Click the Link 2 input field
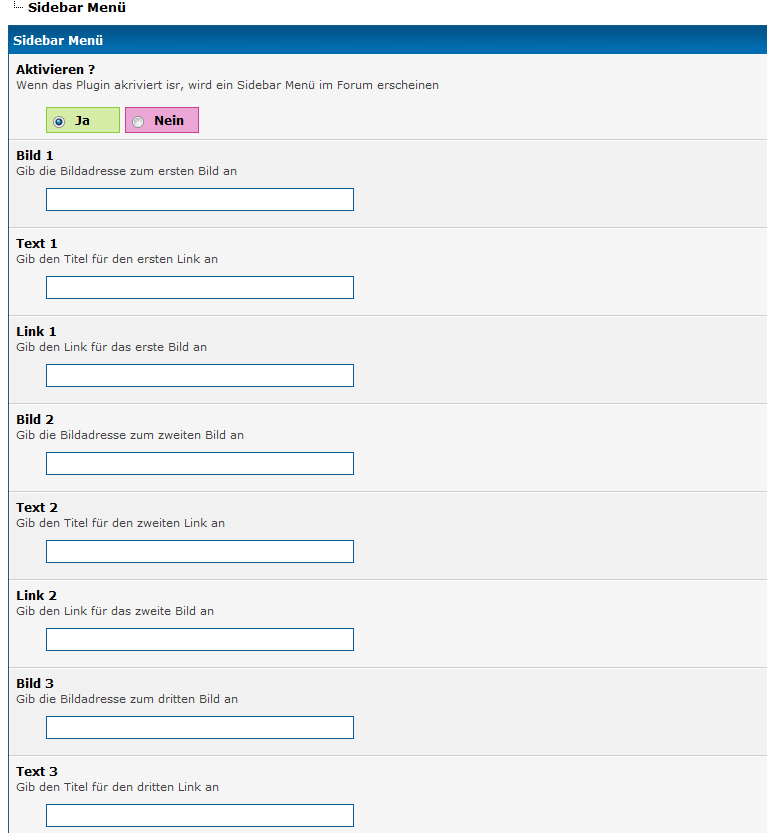This screenshot has width=767, height=833. coord(200,640)
